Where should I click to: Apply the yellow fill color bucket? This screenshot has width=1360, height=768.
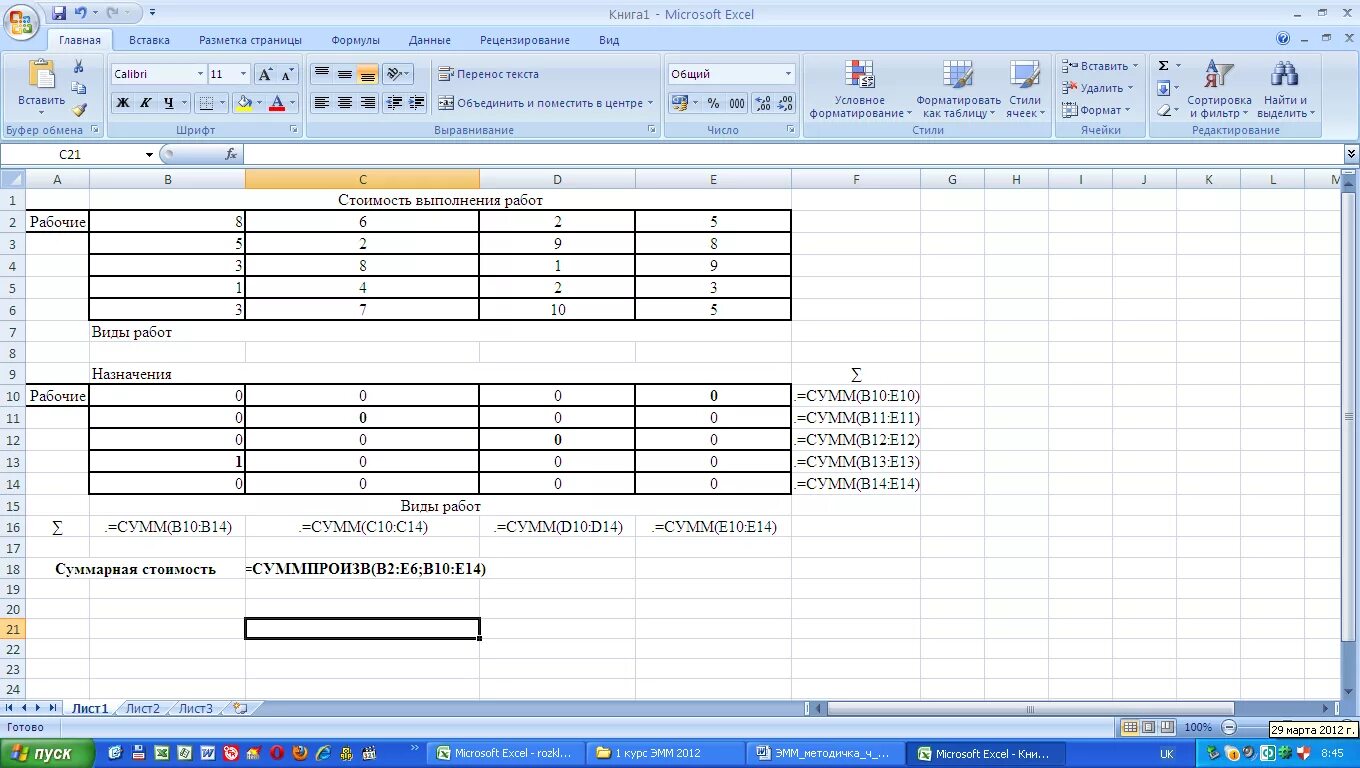click(x=244, y=102)
